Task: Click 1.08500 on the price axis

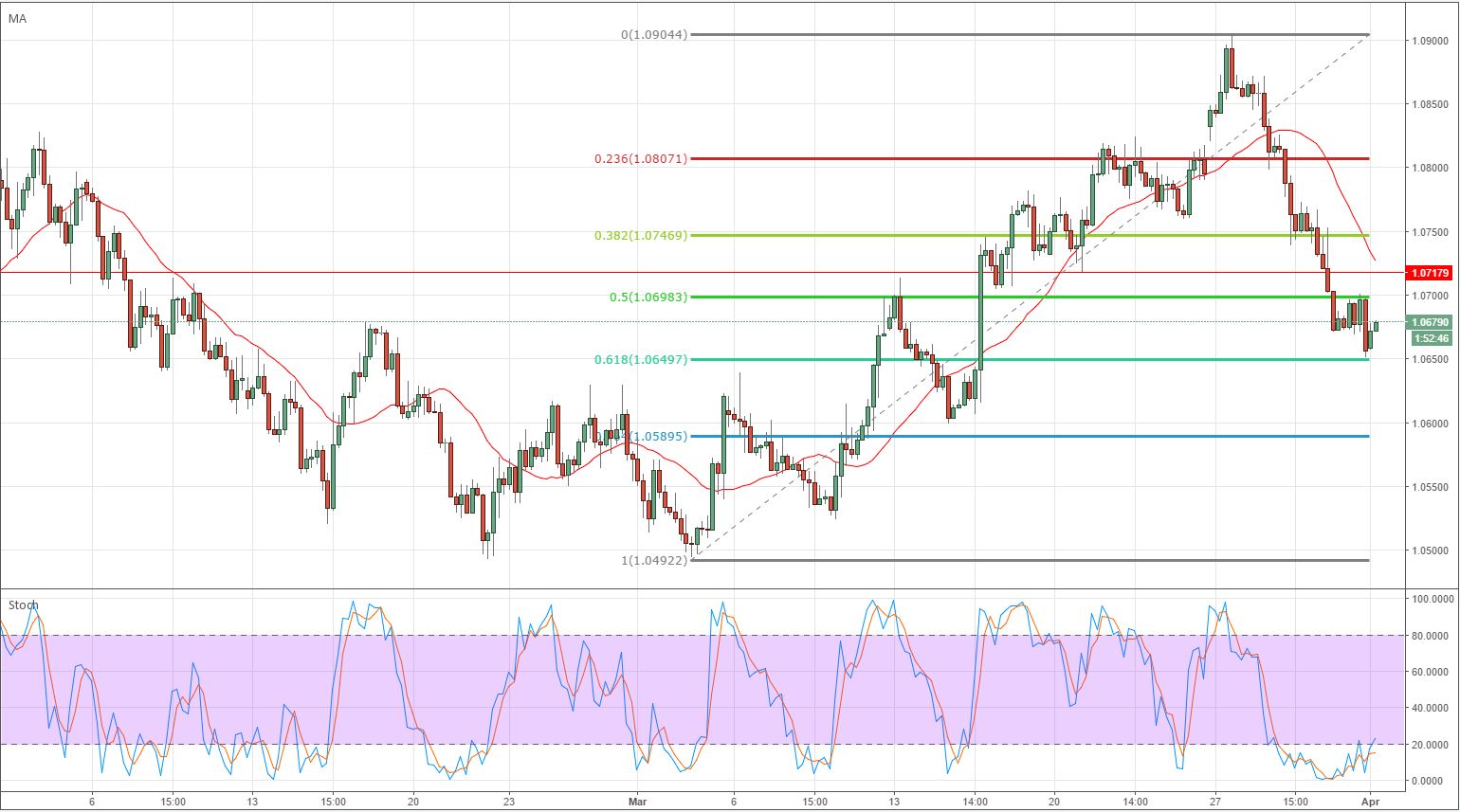Action: pyautogui.click(x=1429, y=104)
